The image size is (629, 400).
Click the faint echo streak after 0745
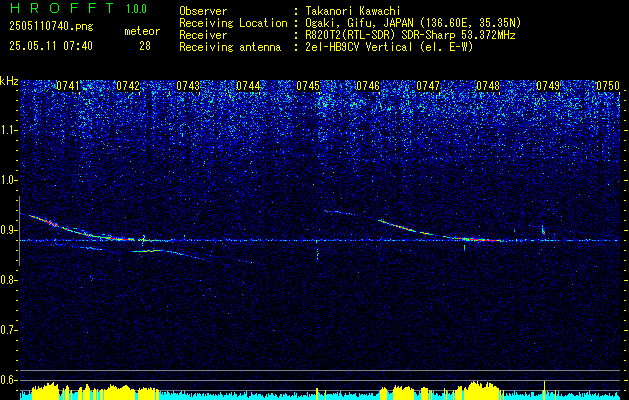339,212
